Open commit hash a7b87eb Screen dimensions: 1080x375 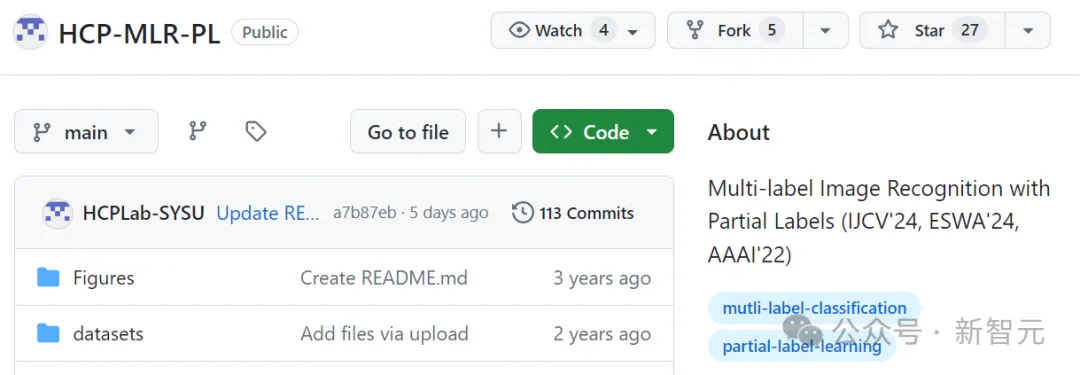point(364,213)
